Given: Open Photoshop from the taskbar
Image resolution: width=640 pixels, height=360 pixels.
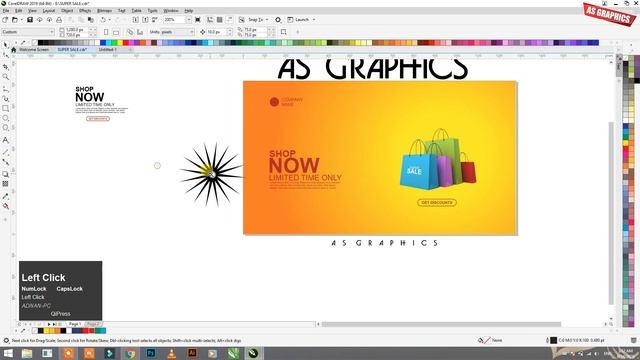Looking at the screenshot, I should pyautogui.click(x=151, y=353).
